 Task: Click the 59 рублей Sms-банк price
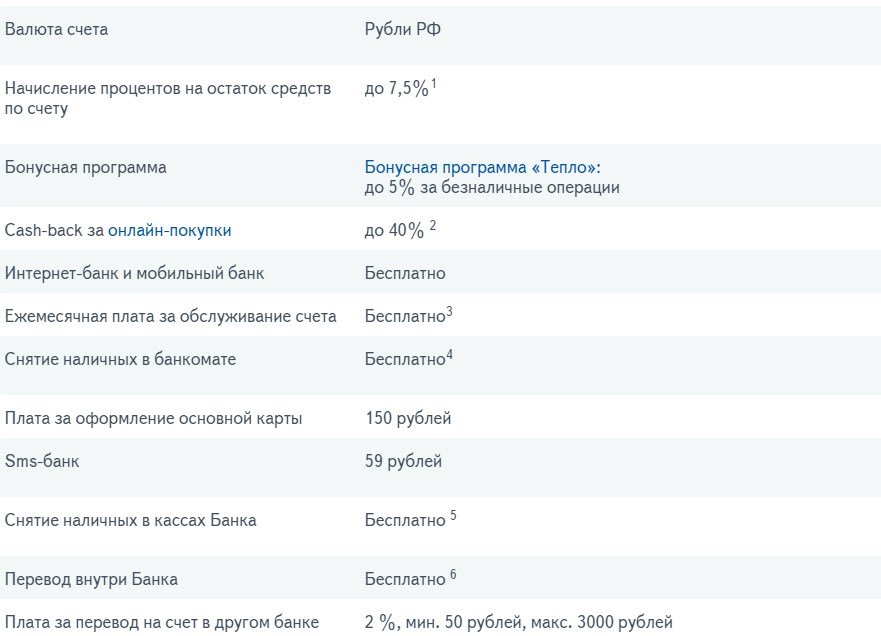click(x=403, y=461)
